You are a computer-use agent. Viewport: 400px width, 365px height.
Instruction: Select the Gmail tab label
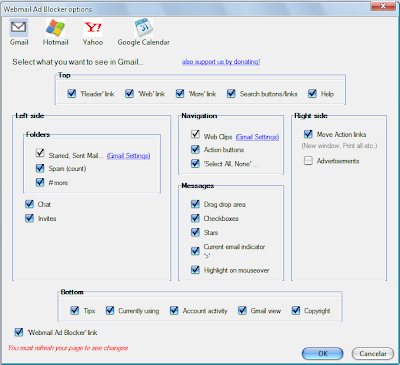pyautogui.click(x=19, y=42)
